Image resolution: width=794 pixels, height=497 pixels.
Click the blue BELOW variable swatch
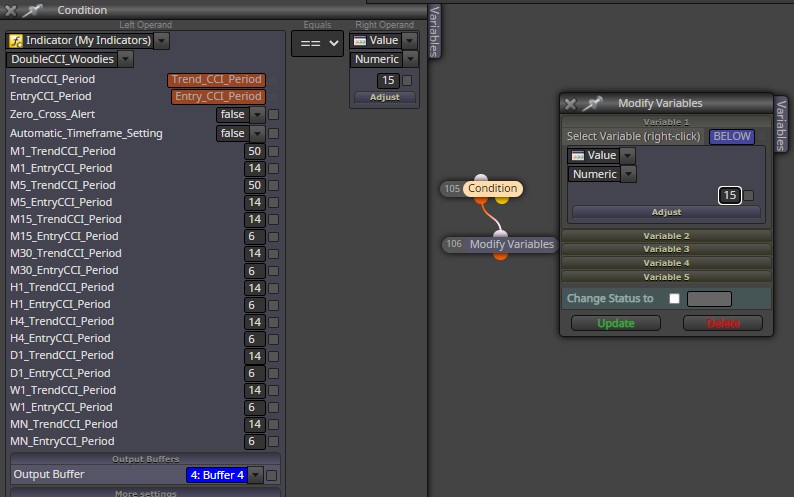pyautogui.click(x=732, y=136)
